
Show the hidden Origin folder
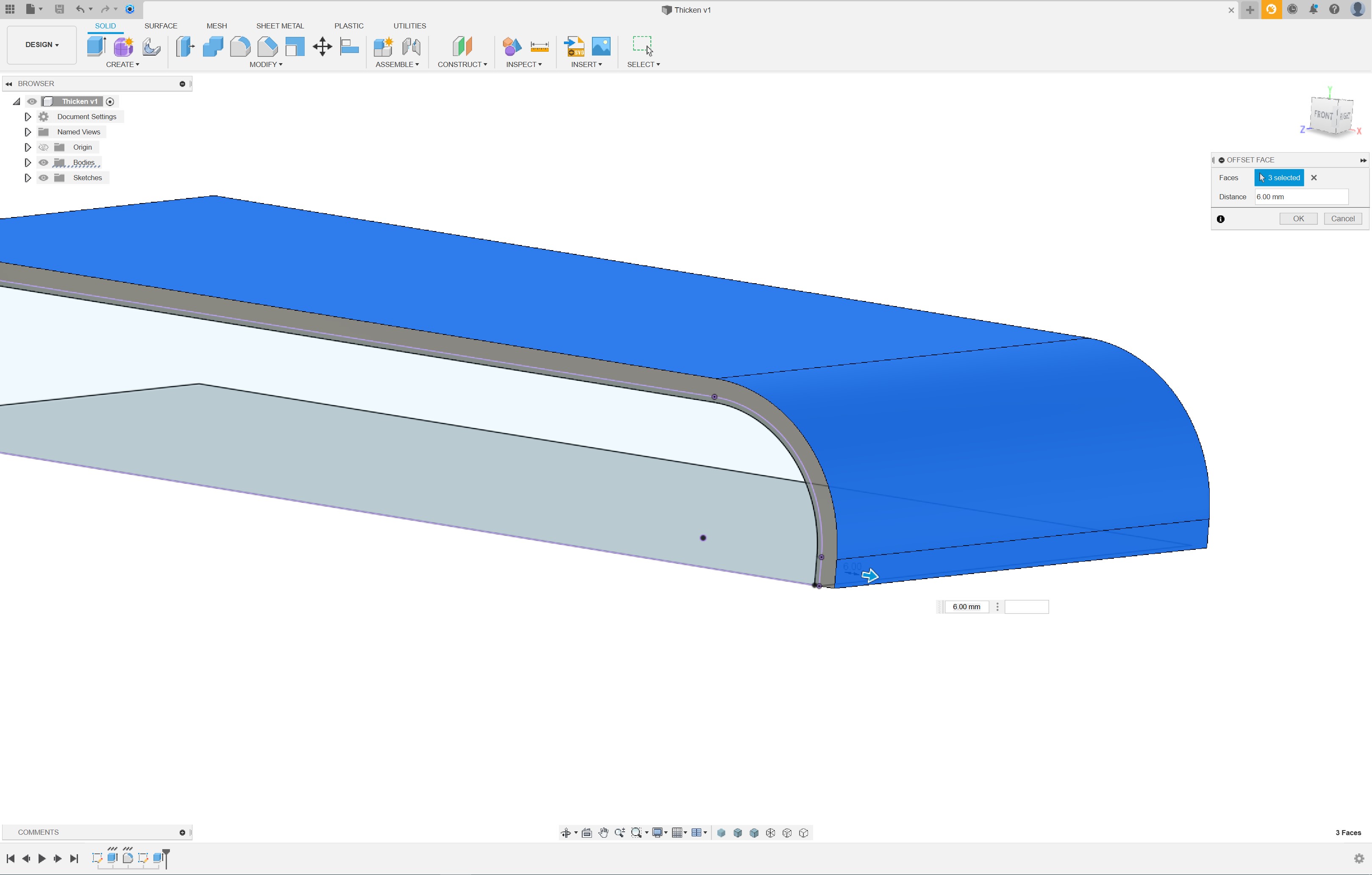pyautogui.click(x=43, y=147)
